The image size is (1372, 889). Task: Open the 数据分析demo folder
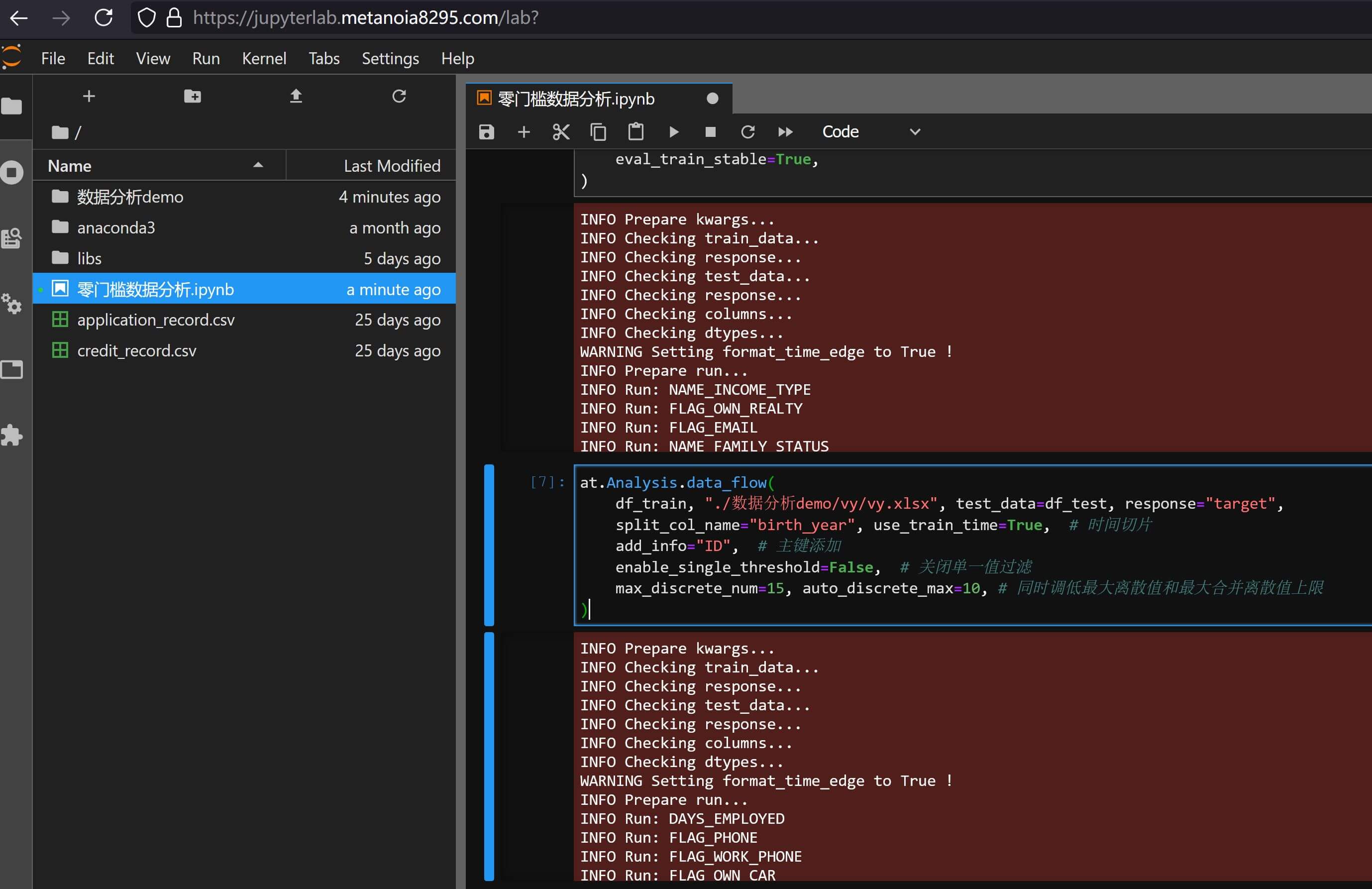click(x=130, y=197)
